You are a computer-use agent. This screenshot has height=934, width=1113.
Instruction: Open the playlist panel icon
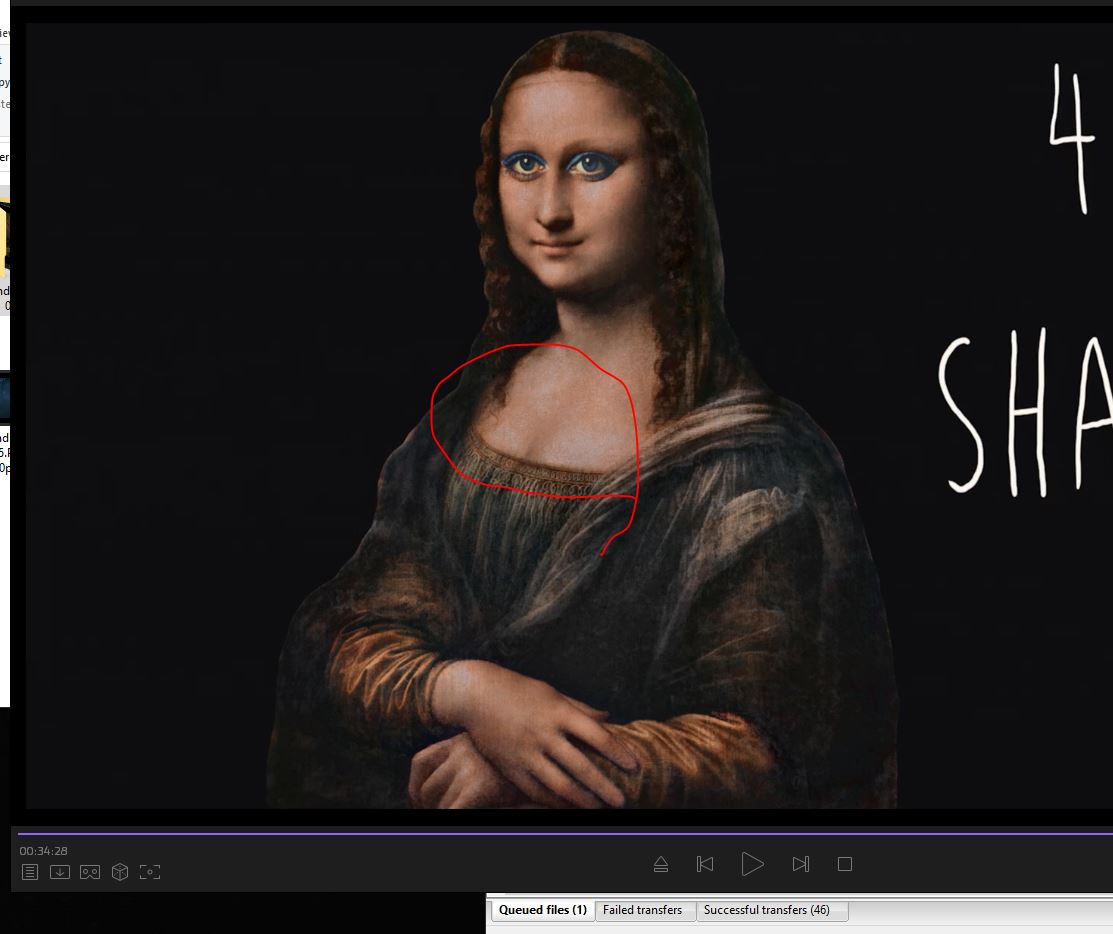(30, 872)
